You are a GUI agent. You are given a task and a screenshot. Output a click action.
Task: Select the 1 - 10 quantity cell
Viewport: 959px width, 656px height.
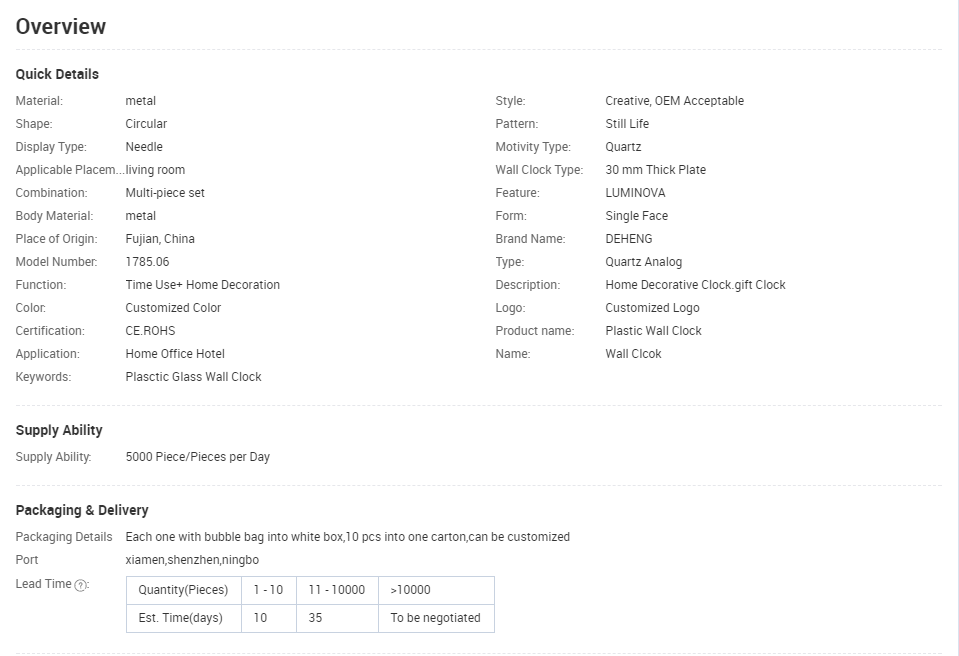tap(268, 590)
